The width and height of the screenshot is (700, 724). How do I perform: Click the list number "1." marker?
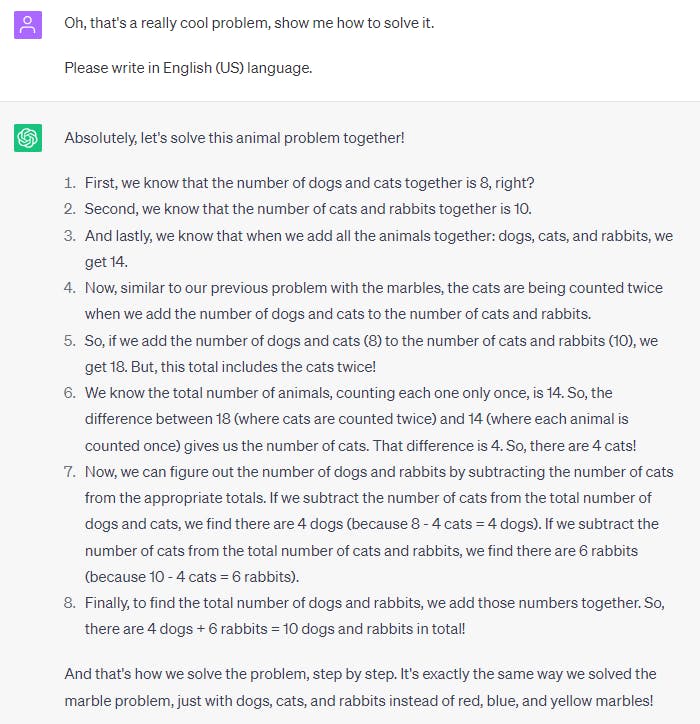[x=70, y=183]
